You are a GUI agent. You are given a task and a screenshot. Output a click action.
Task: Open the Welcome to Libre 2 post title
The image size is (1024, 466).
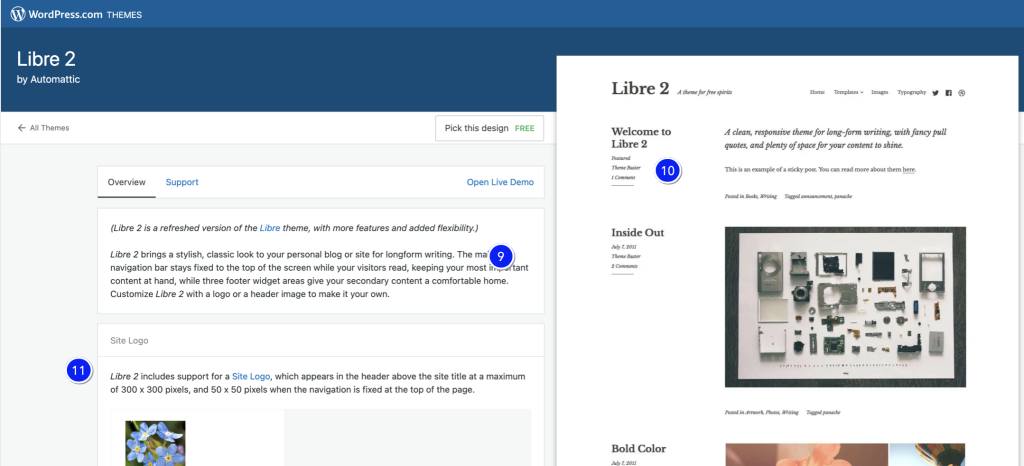(641, 137)
